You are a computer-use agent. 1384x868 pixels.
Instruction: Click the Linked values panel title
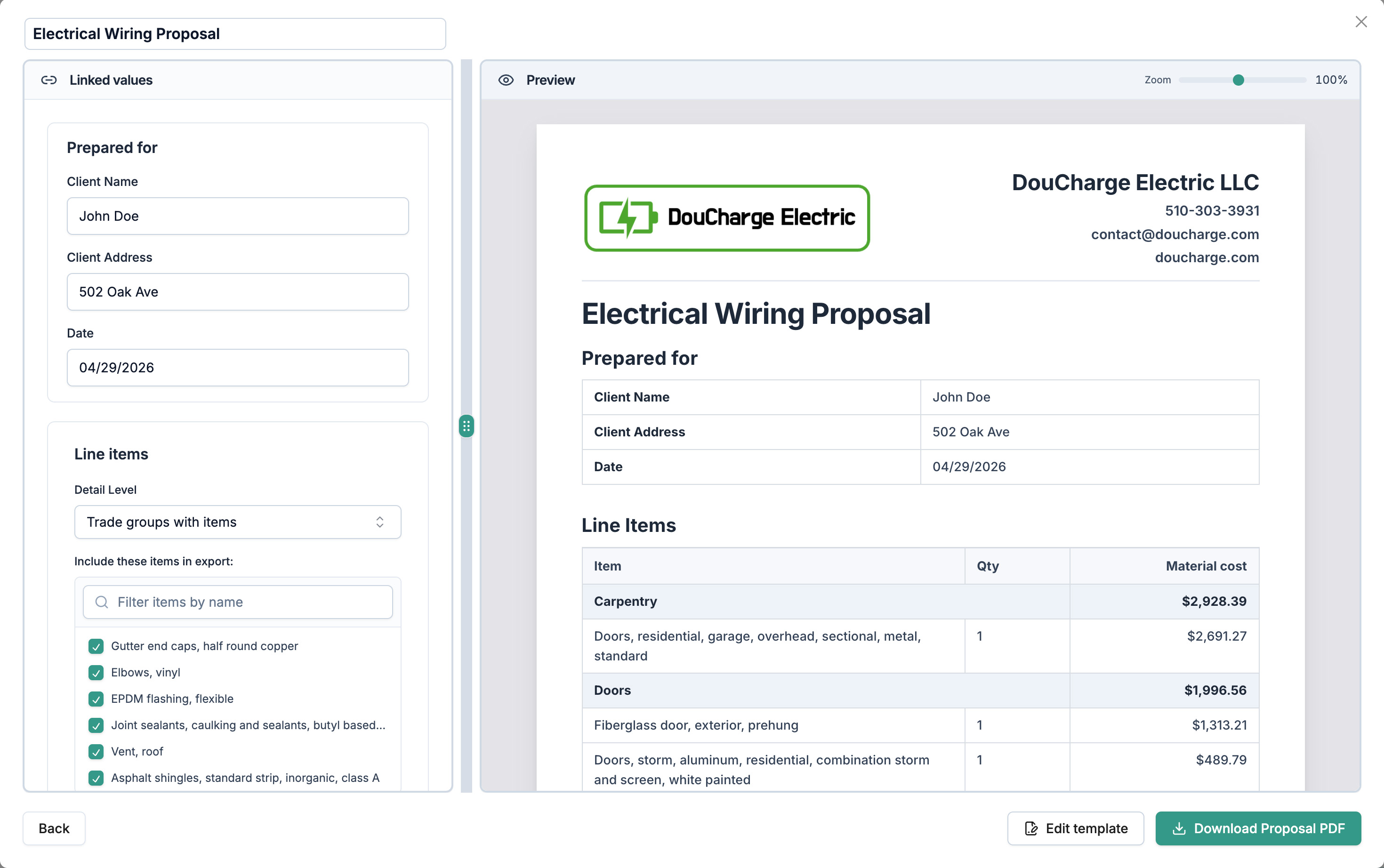point(111,80)
